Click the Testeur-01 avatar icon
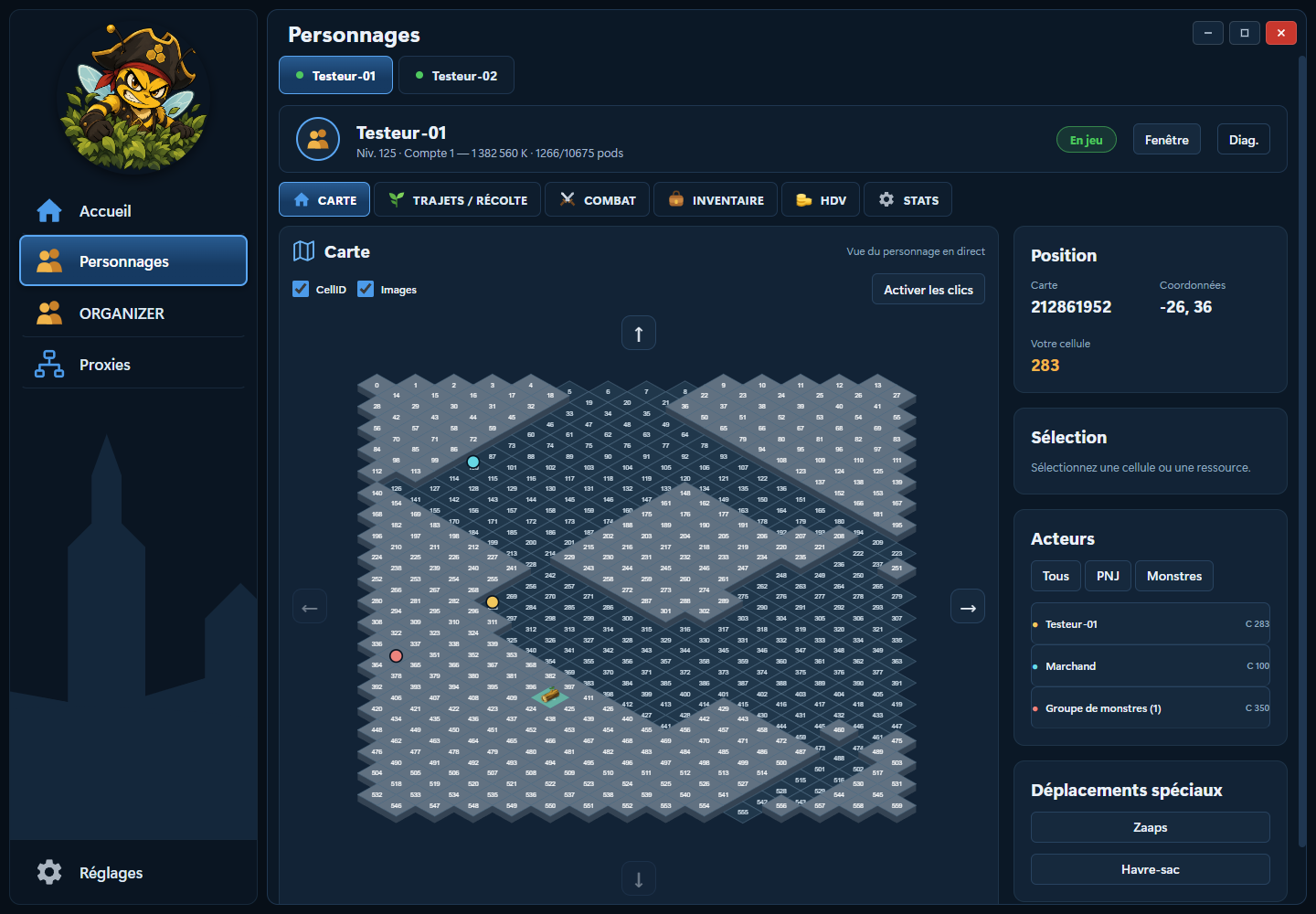 [318, 140]
